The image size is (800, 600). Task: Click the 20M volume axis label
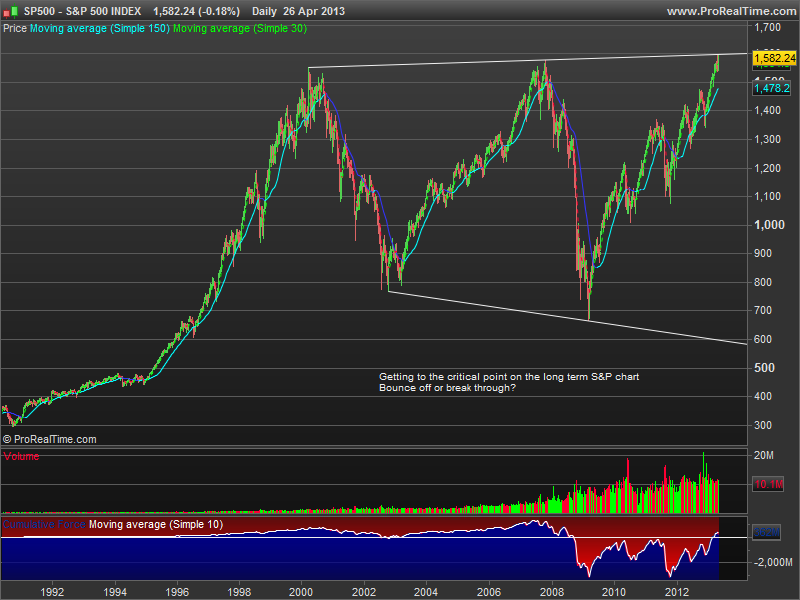(764, 455)
